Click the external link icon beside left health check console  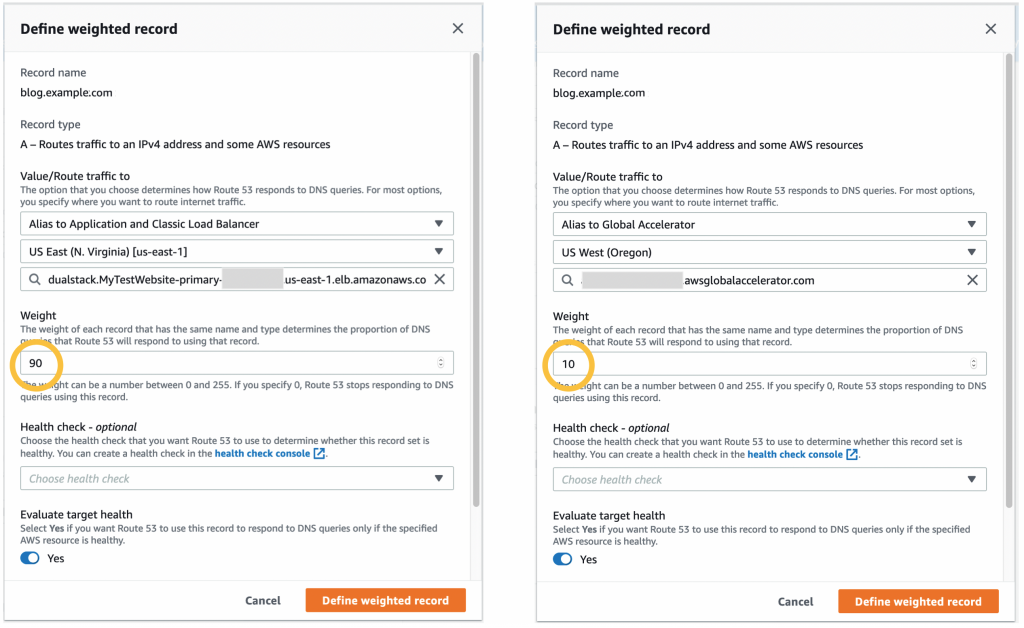point(320,453)
